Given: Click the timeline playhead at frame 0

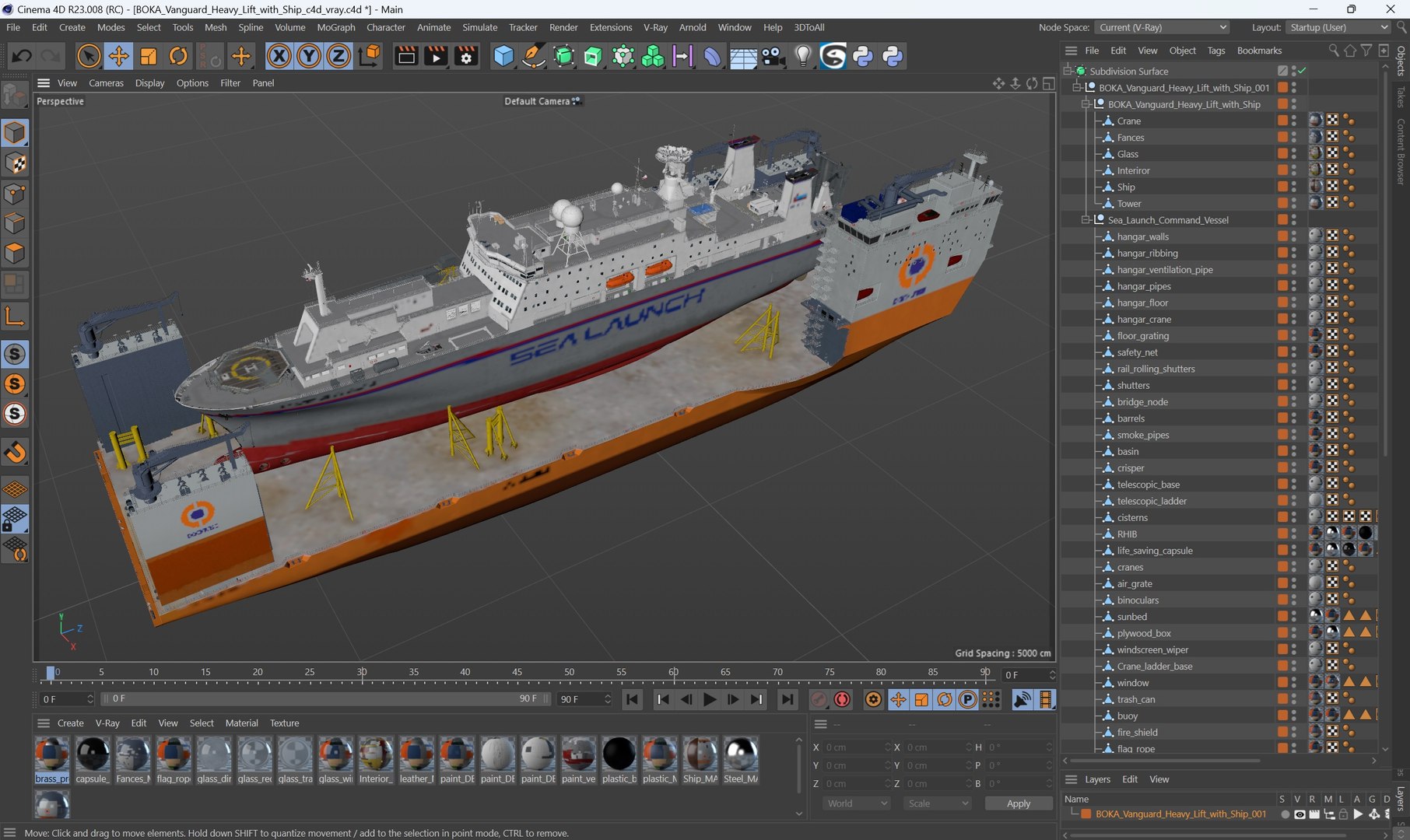Looking at the screenshot, I should pos(51,673).
